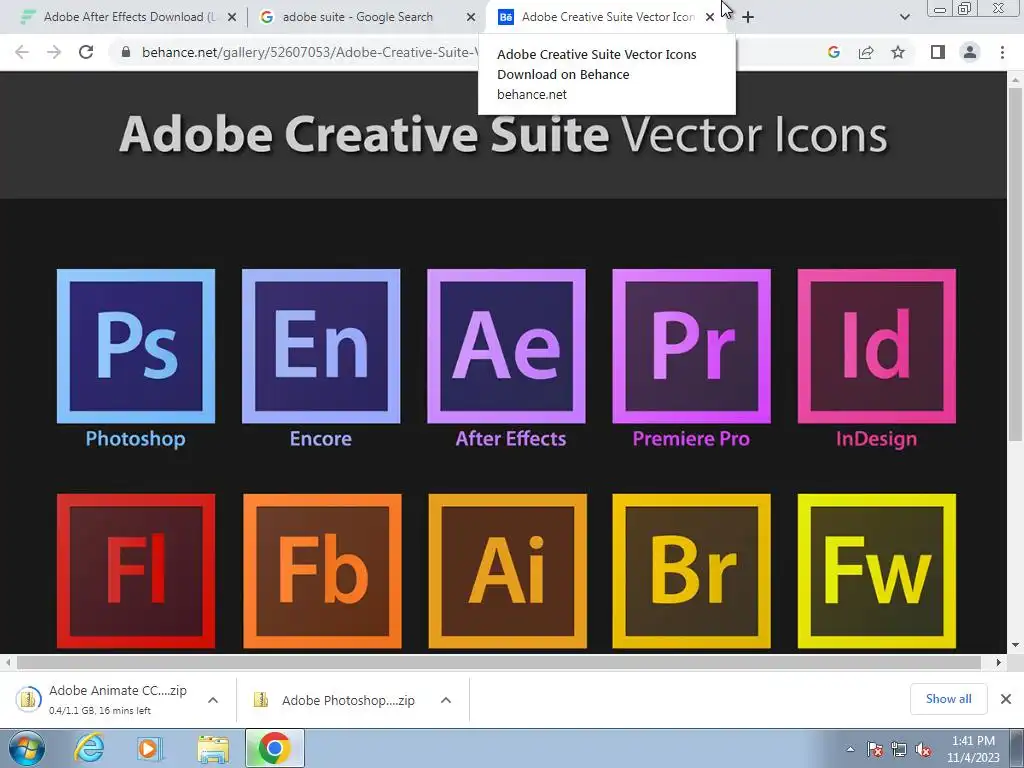The width and height of the screenshot is (1024, 768).
Task: Expand options for Adobe Animate CC zip download
Action: pyautogui.click(x=213, y=700)
